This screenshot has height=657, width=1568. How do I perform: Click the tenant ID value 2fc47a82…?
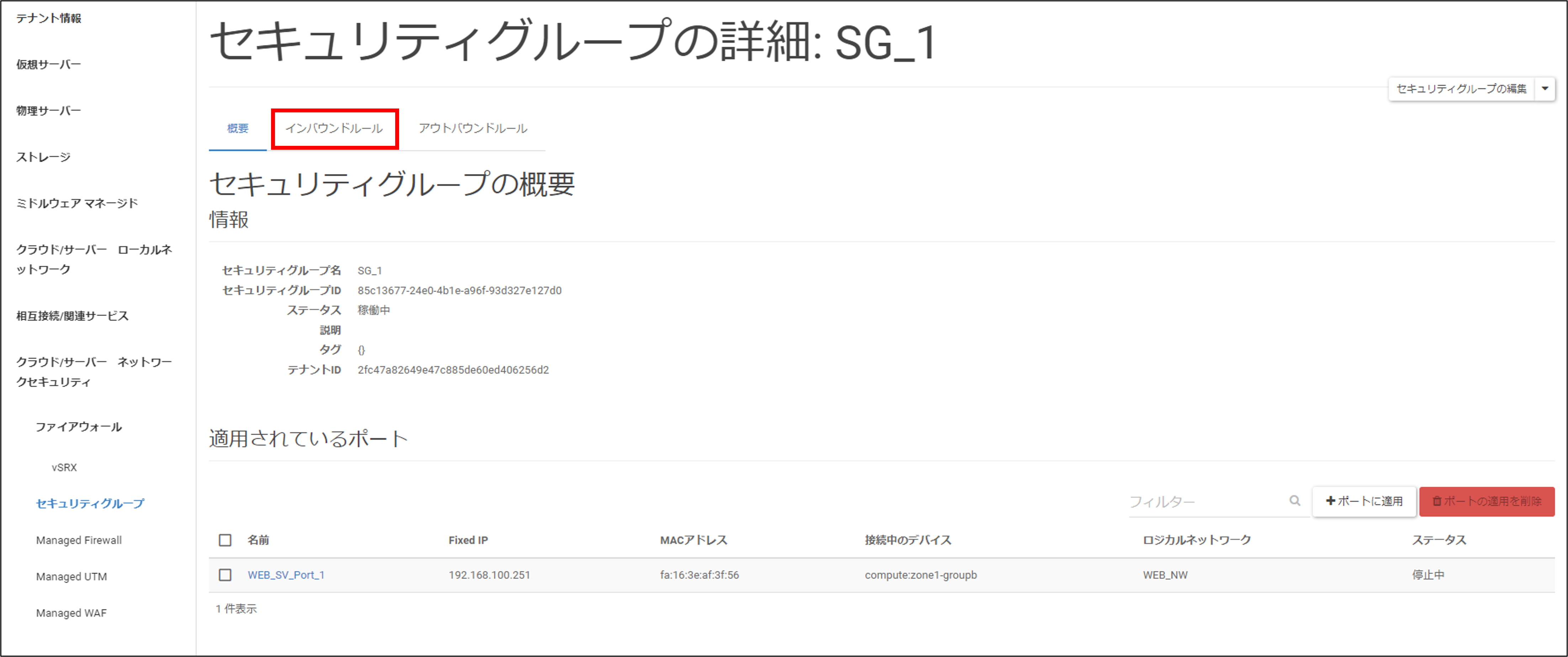(x=453, y=370)
